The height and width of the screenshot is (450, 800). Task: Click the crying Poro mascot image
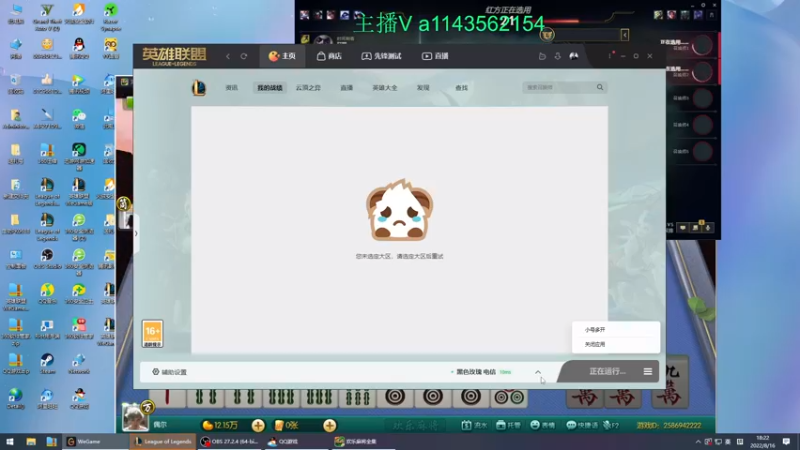pos(399,210)
